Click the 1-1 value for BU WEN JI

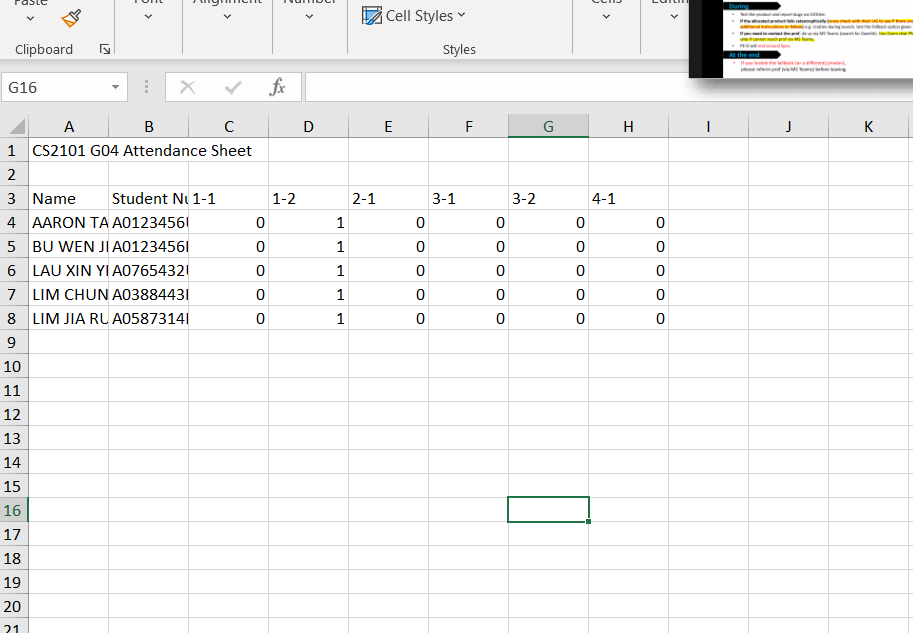pos(229,246)
